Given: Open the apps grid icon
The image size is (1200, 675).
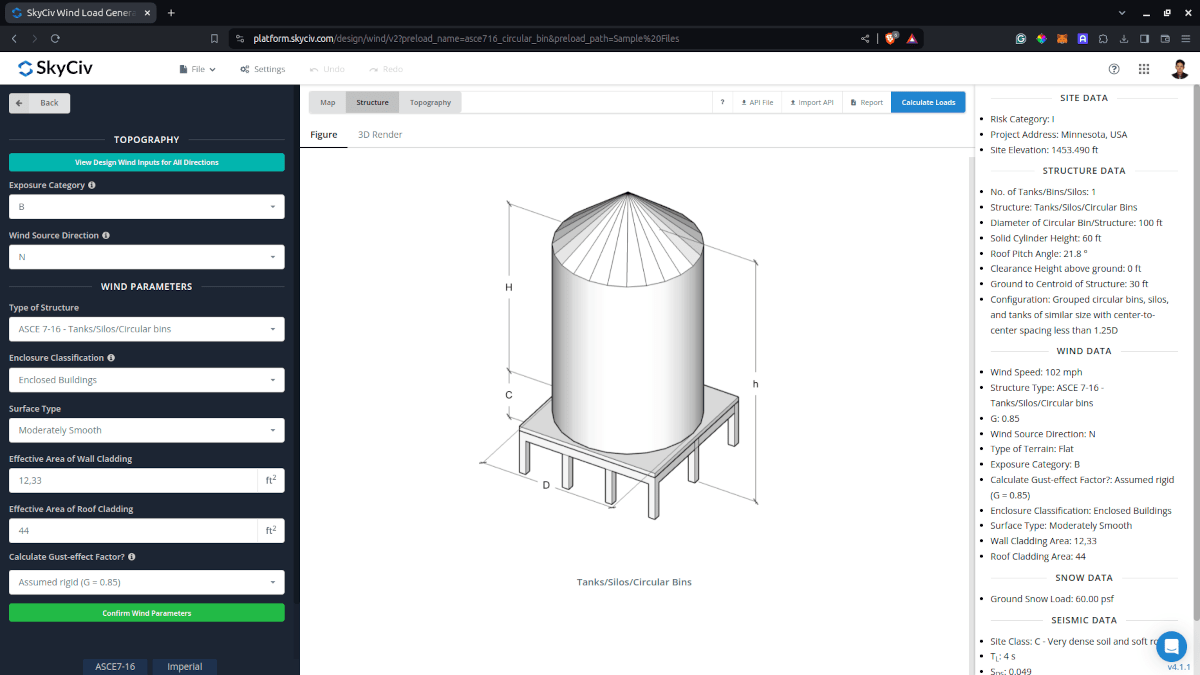Looking at the screenshot, I should click(1144, 69).
